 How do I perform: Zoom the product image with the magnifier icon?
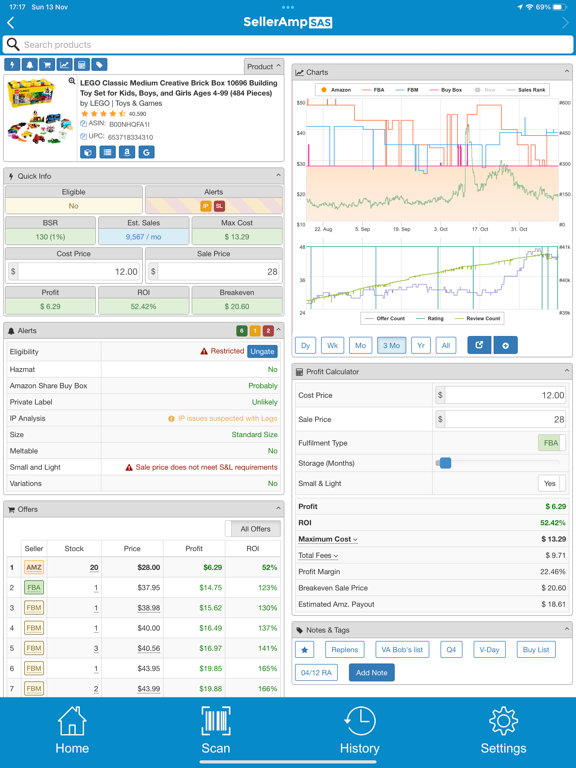[x=72, y=81]
